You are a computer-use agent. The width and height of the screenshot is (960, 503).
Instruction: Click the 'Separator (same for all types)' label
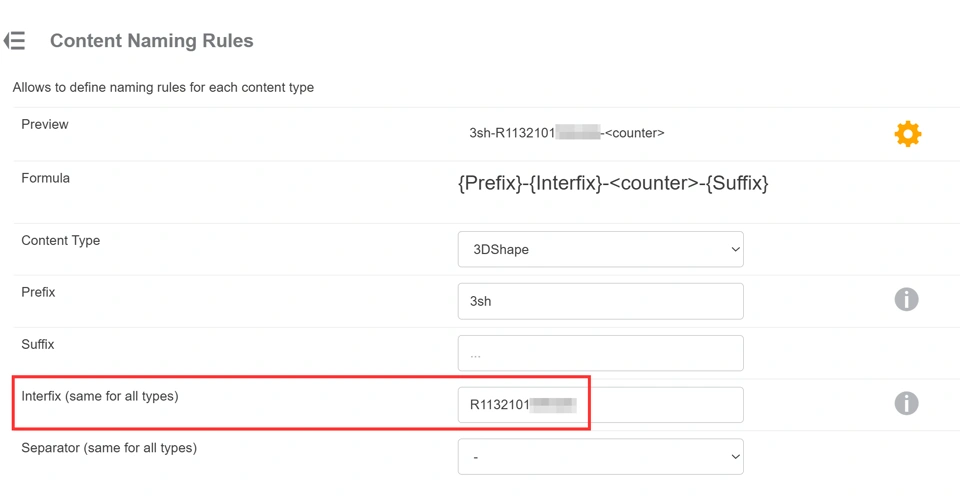point(109,448)
